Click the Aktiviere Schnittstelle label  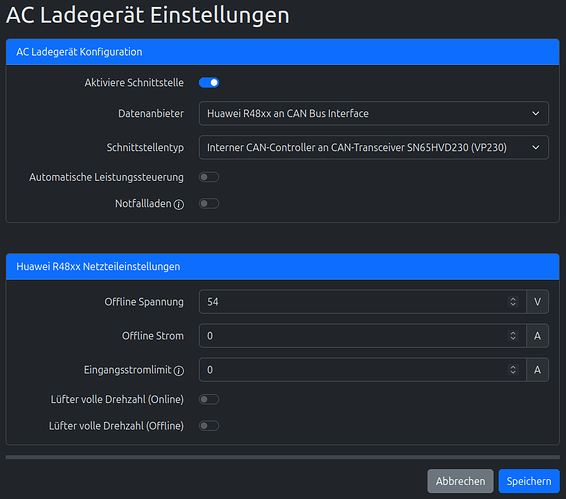pos(134,83)
